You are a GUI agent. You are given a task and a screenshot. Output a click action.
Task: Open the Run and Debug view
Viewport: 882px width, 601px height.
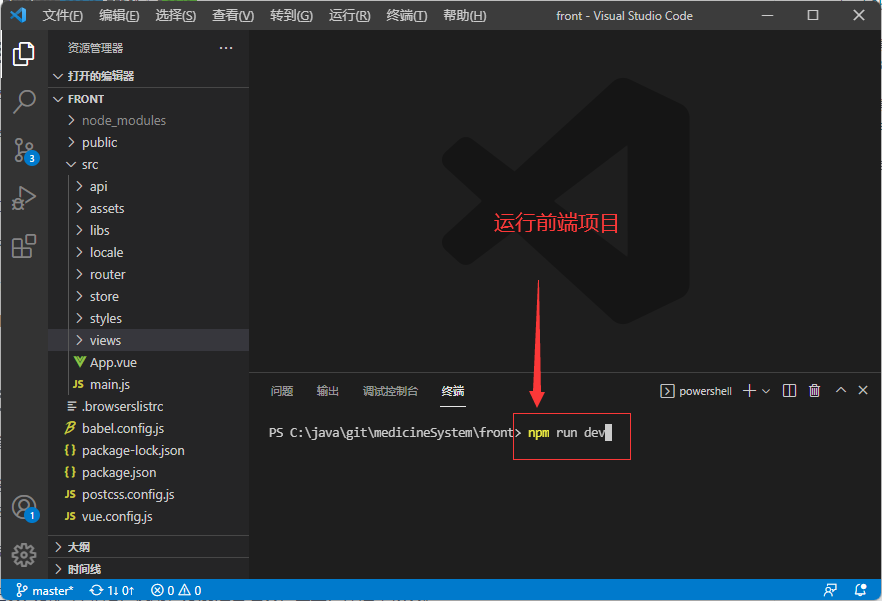click(x=24, y=198)
